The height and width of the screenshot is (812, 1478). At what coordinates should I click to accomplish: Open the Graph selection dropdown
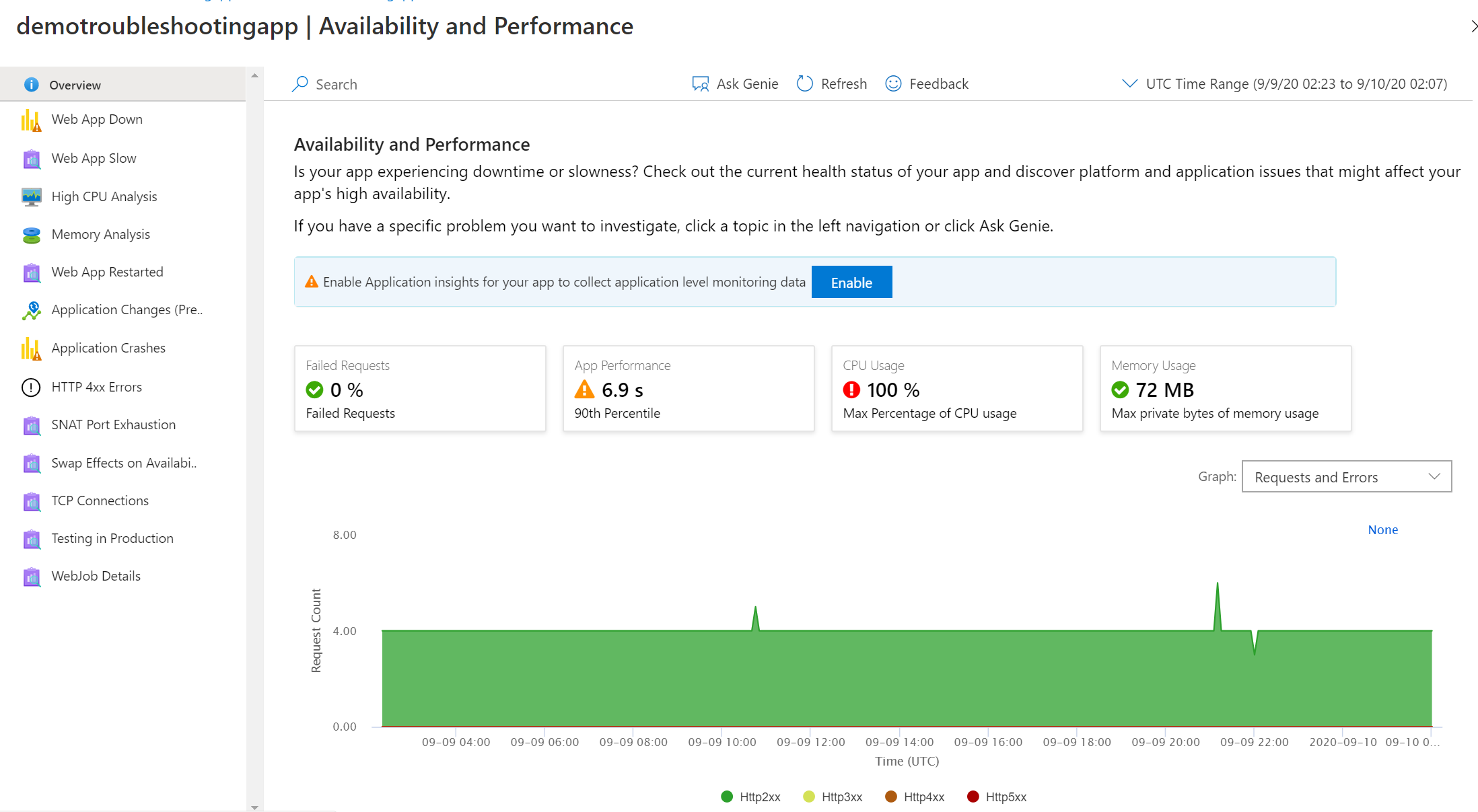pos(1346,476)
